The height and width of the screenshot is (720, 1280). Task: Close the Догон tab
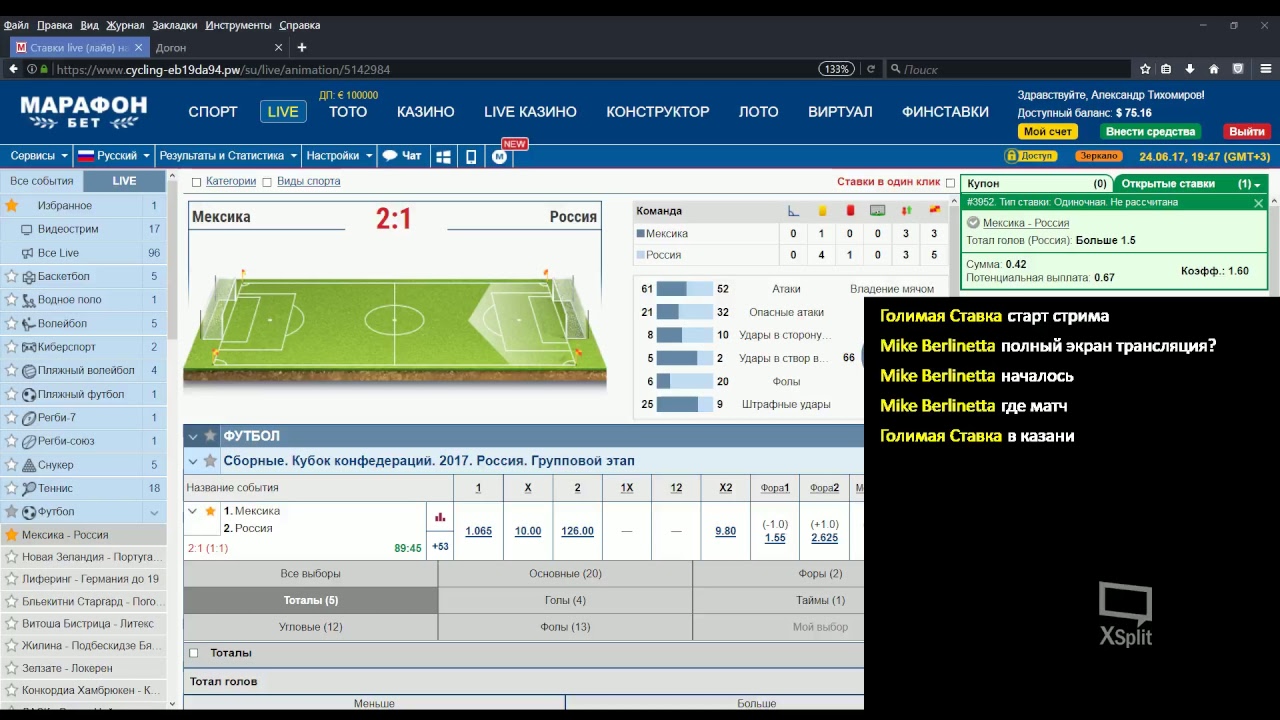(x=278, y=47)
